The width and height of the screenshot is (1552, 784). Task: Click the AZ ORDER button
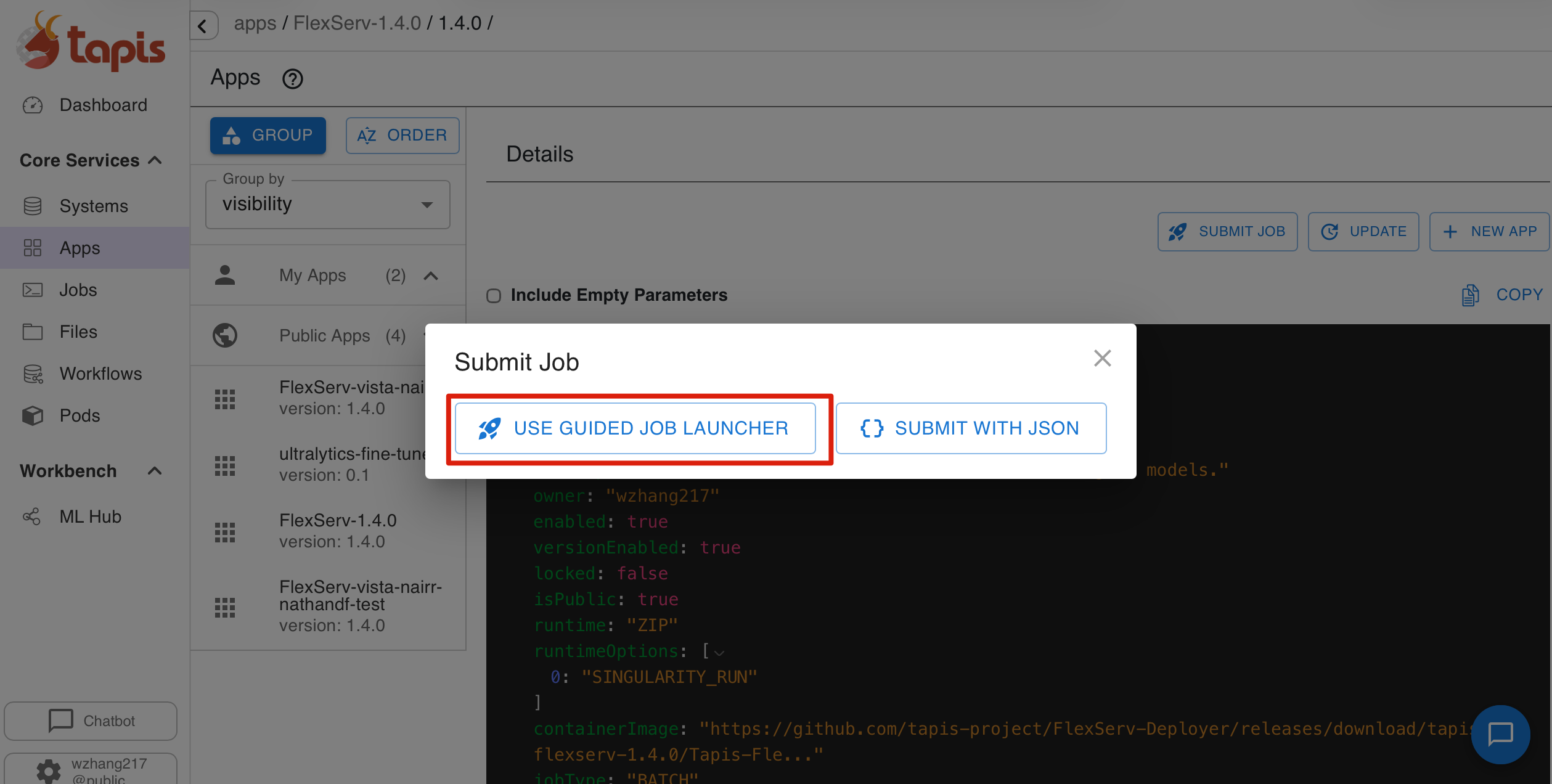coord(402,135)
